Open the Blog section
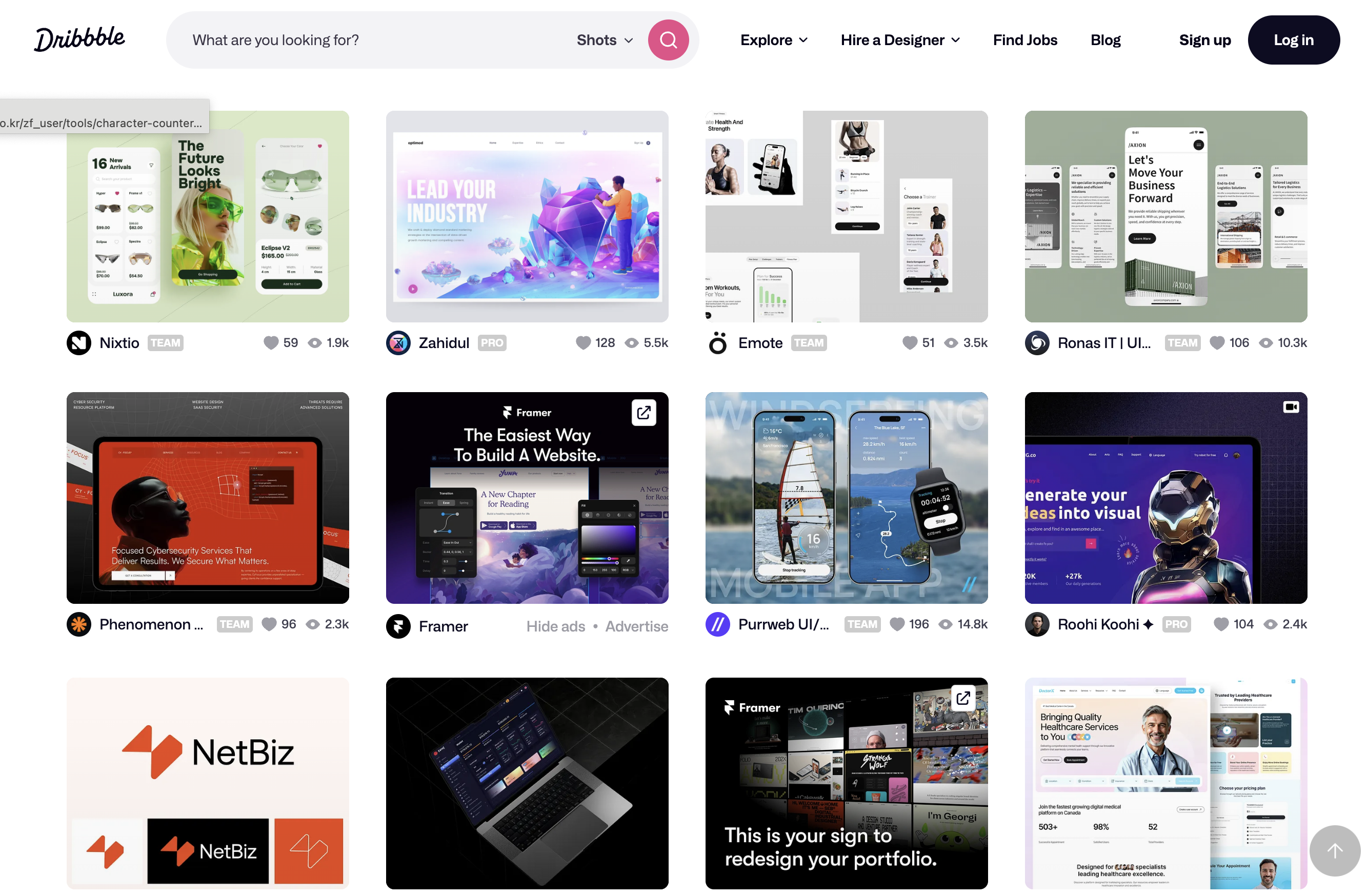Image resolution: width=1367 pixels, height=896 pixels. pyautogui.click(x=1105, y=39)
